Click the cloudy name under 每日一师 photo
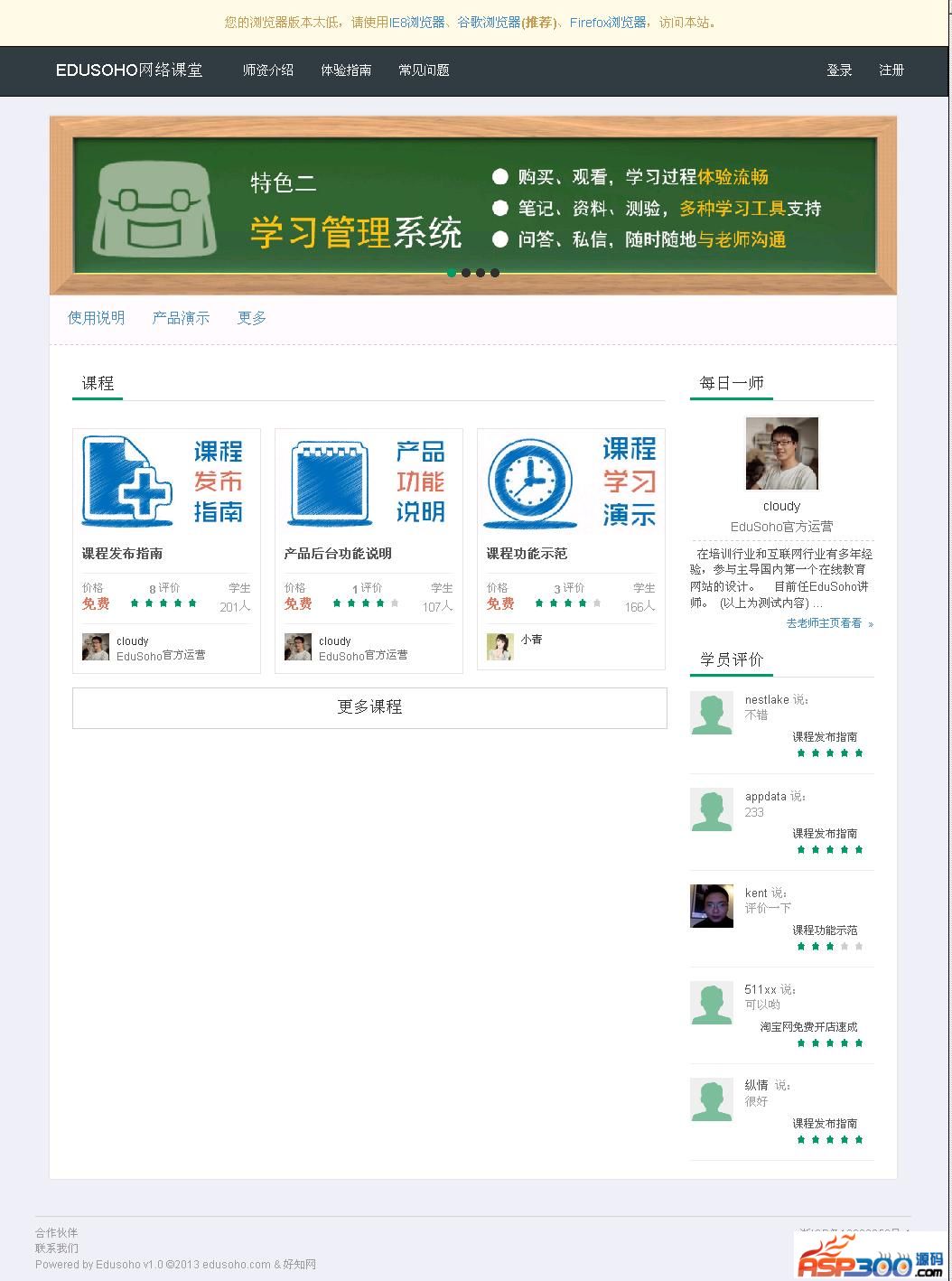The image size is (952, 1281). pyautogui.click(x=781, y=506)
